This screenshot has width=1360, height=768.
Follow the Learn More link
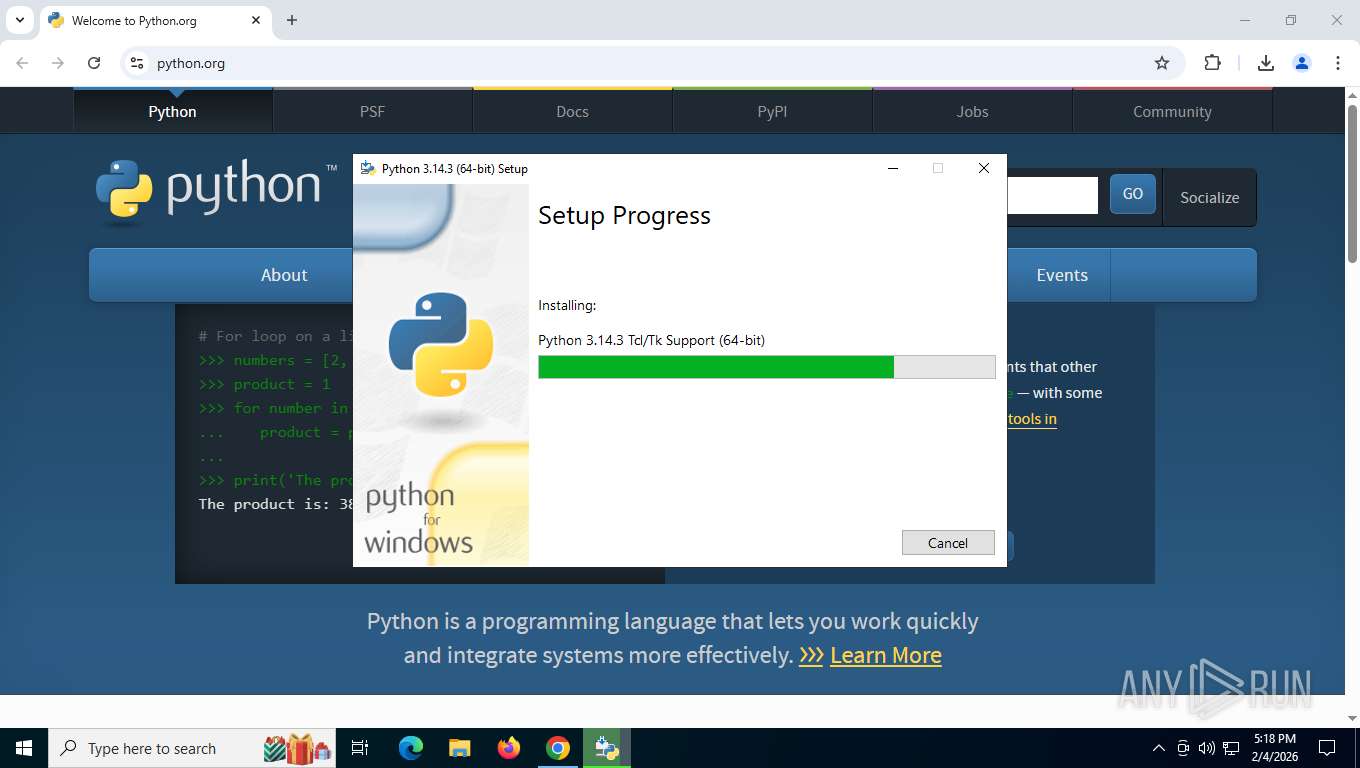886,655
